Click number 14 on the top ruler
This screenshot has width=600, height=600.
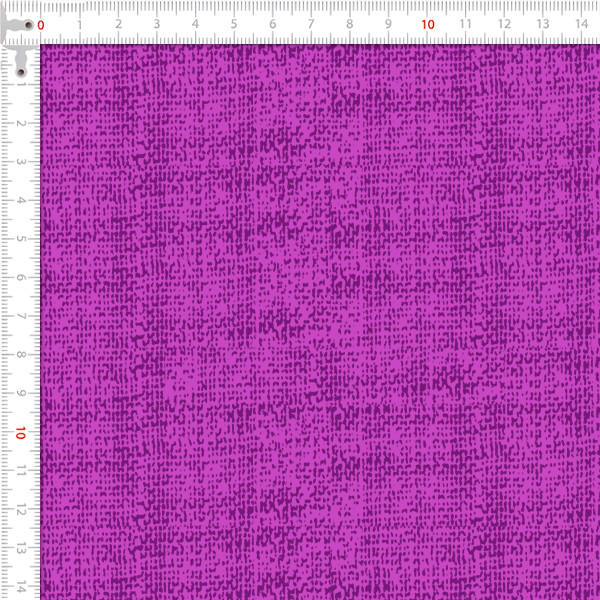point(580,23)
